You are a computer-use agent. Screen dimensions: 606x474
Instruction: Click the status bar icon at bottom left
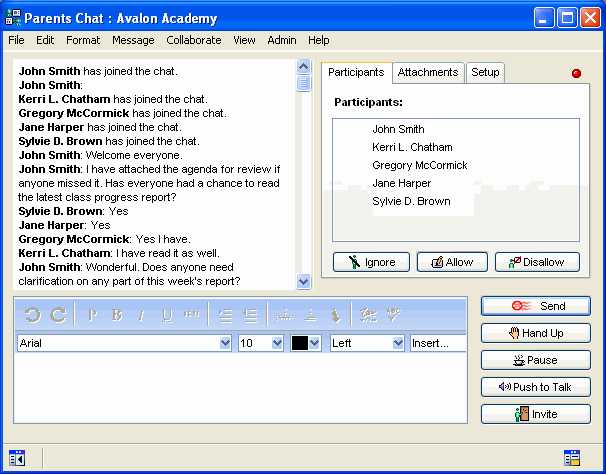click(16, 458)
